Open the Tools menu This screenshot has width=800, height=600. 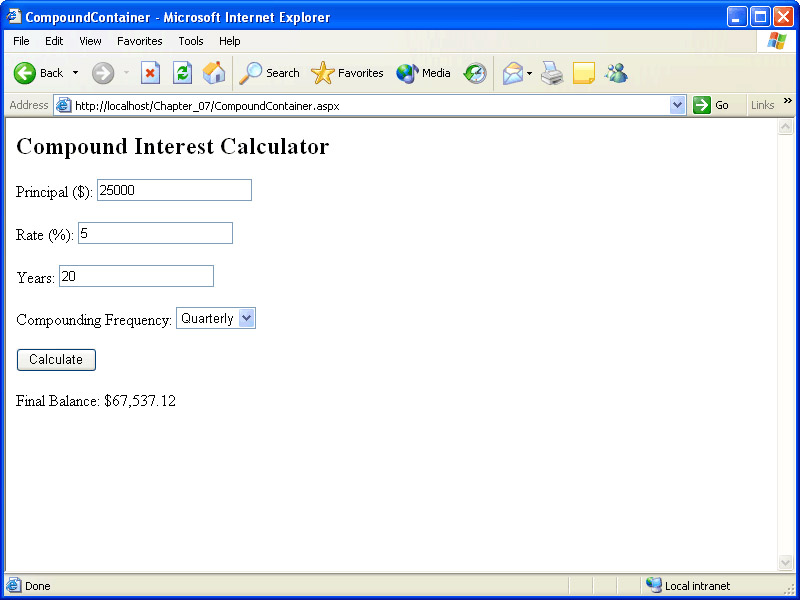[191, 41]
